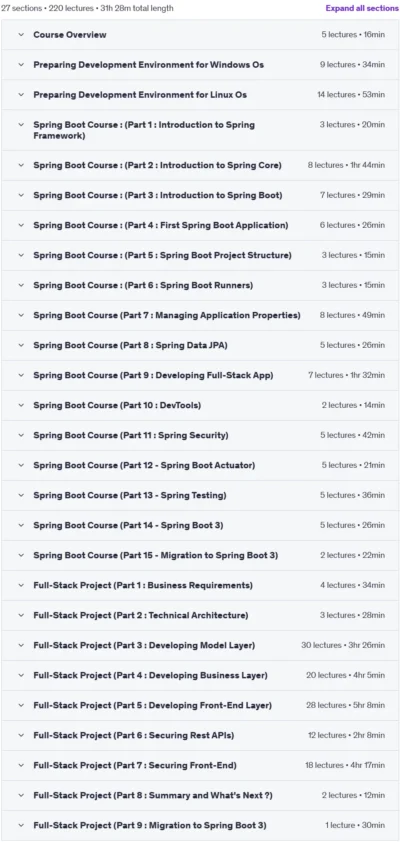Expand Part 1 Introduction to Spring Framework
Viewport: 400px width, 842px height.
point(200,130)
